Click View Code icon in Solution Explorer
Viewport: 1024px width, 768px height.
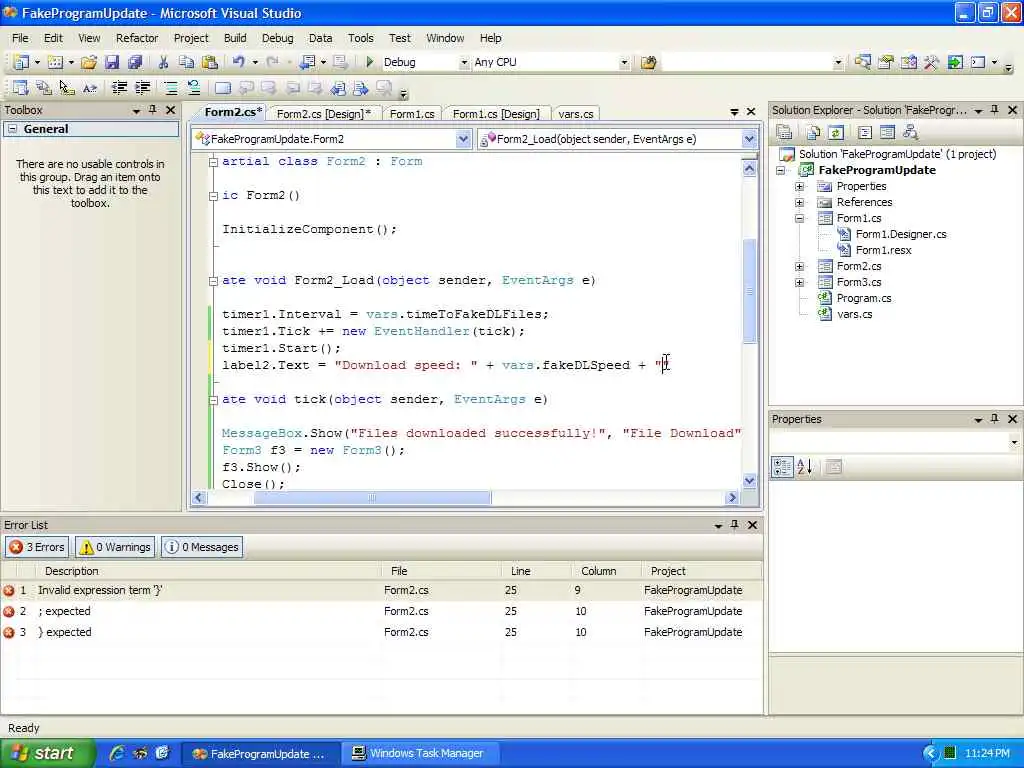[x=864, y=133]
